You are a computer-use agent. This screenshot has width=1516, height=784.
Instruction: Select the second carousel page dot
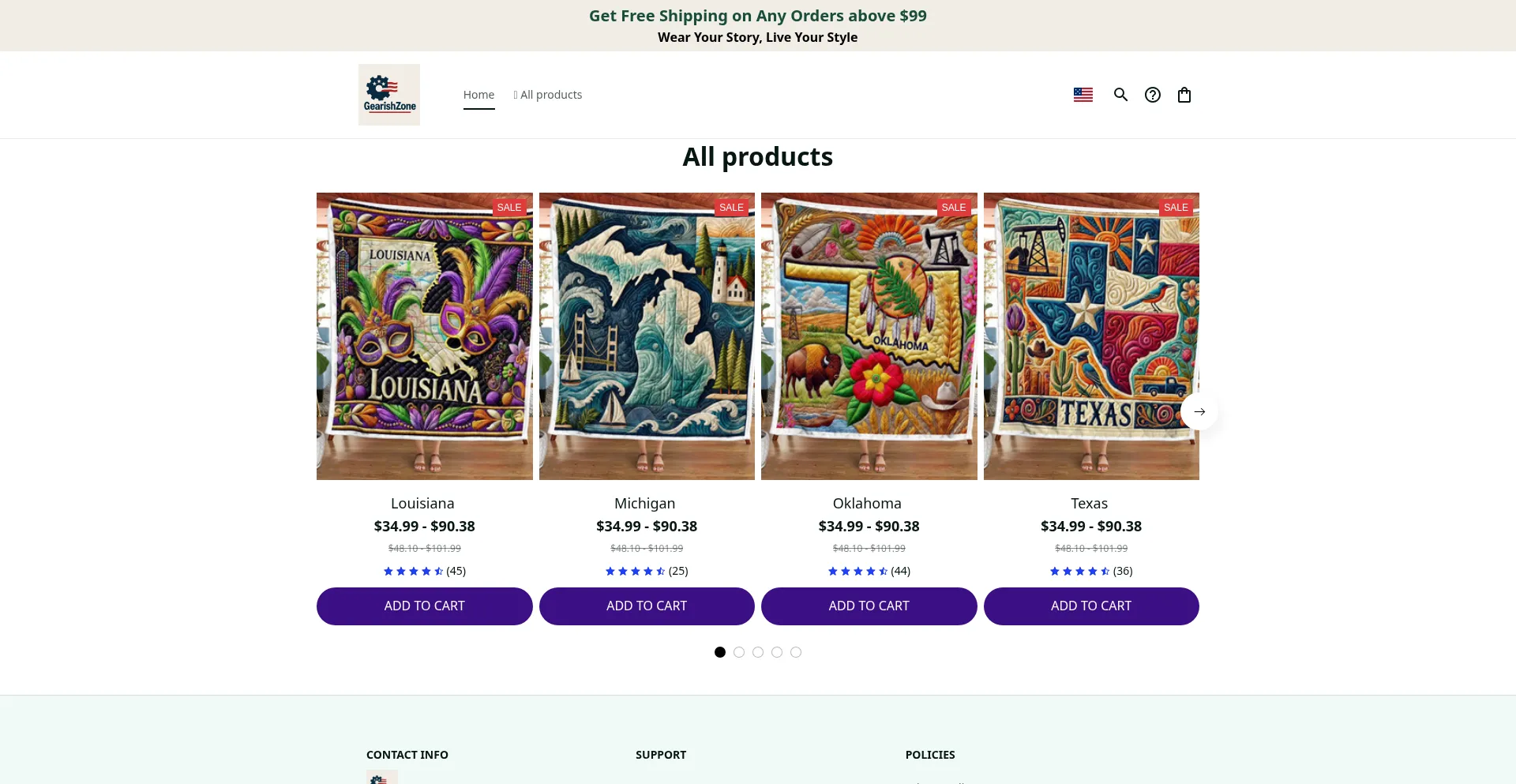coord(739,652)
